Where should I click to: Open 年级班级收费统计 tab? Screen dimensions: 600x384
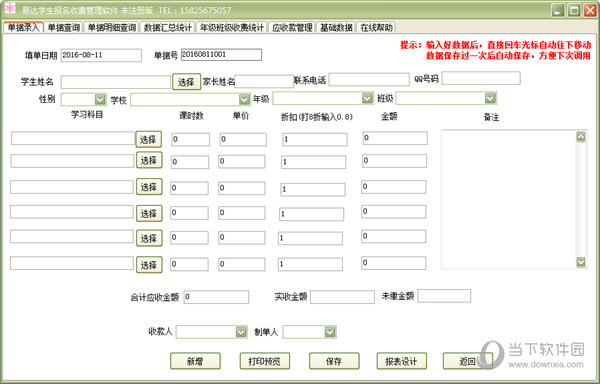pyautogui.click(x=232, y=27)
